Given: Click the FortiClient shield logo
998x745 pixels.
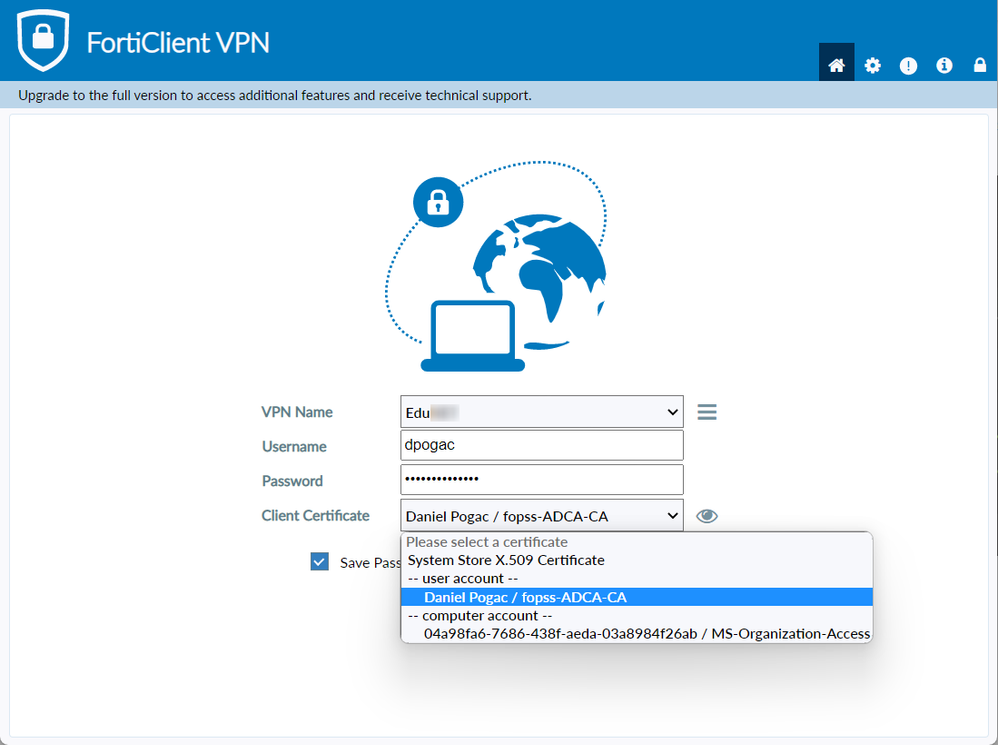Looking at the screenshot, I should pos(43,40).
